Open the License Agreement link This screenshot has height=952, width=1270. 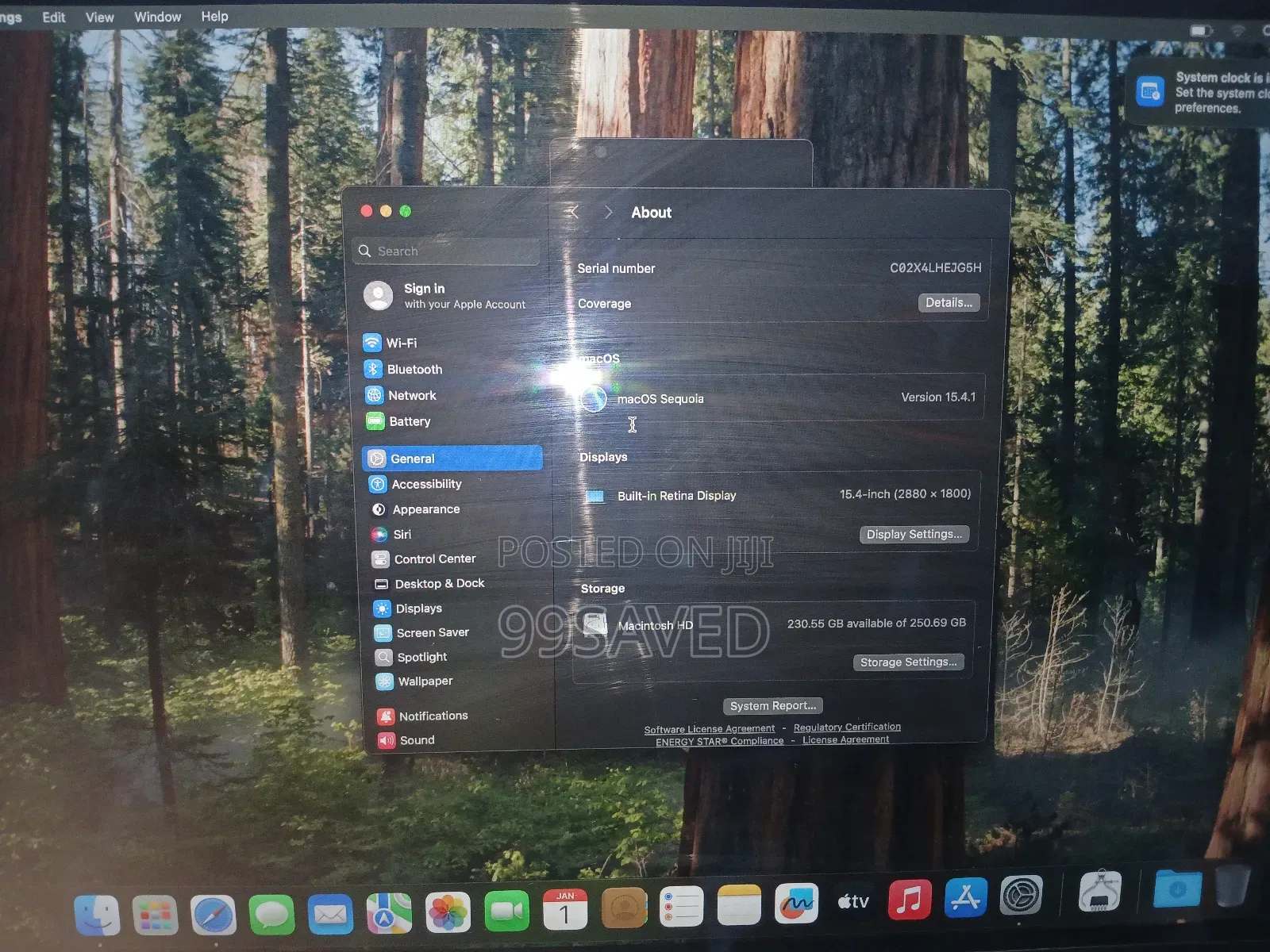click(845, 739)
